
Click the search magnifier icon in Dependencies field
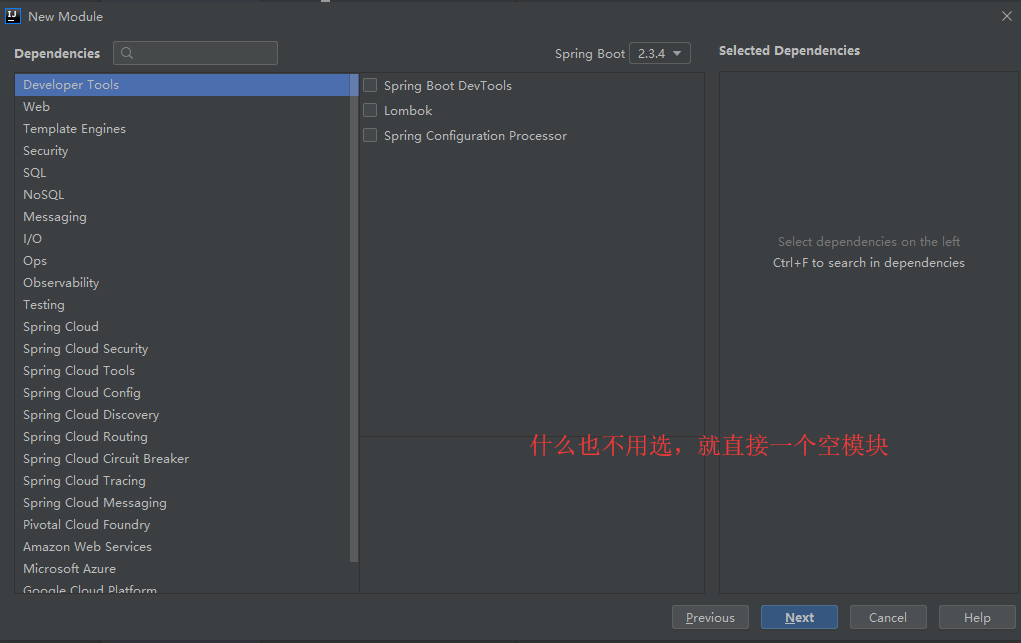(127, 53)
